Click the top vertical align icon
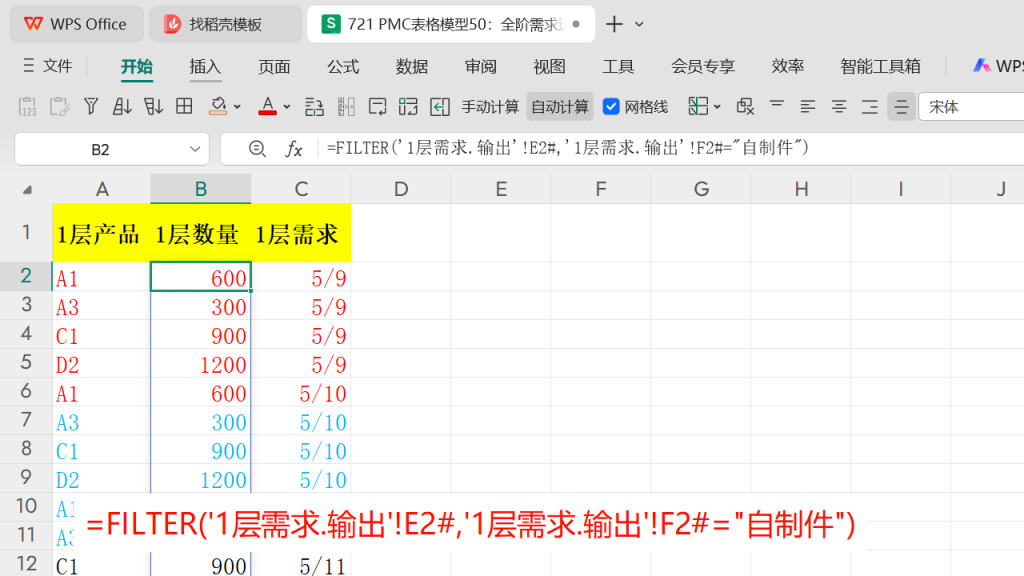This screenshot has height=576, width=1024. (x=776, y=104)
